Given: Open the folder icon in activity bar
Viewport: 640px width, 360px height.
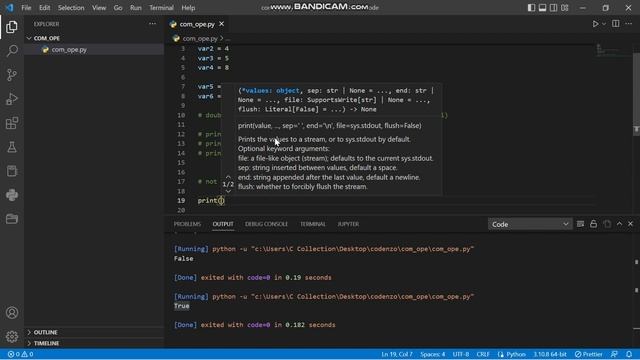Looking at the screenshot, I should [12, 219].
